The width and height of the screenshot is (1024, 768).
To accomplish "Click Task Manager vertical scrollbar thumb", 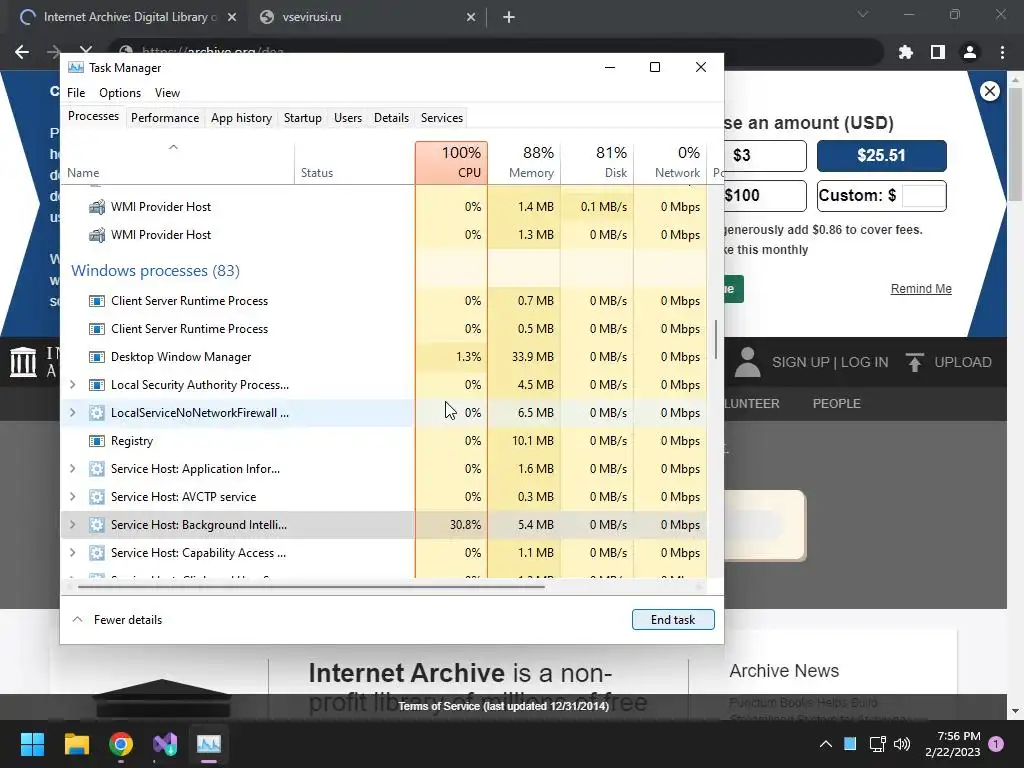I will 716,339.
